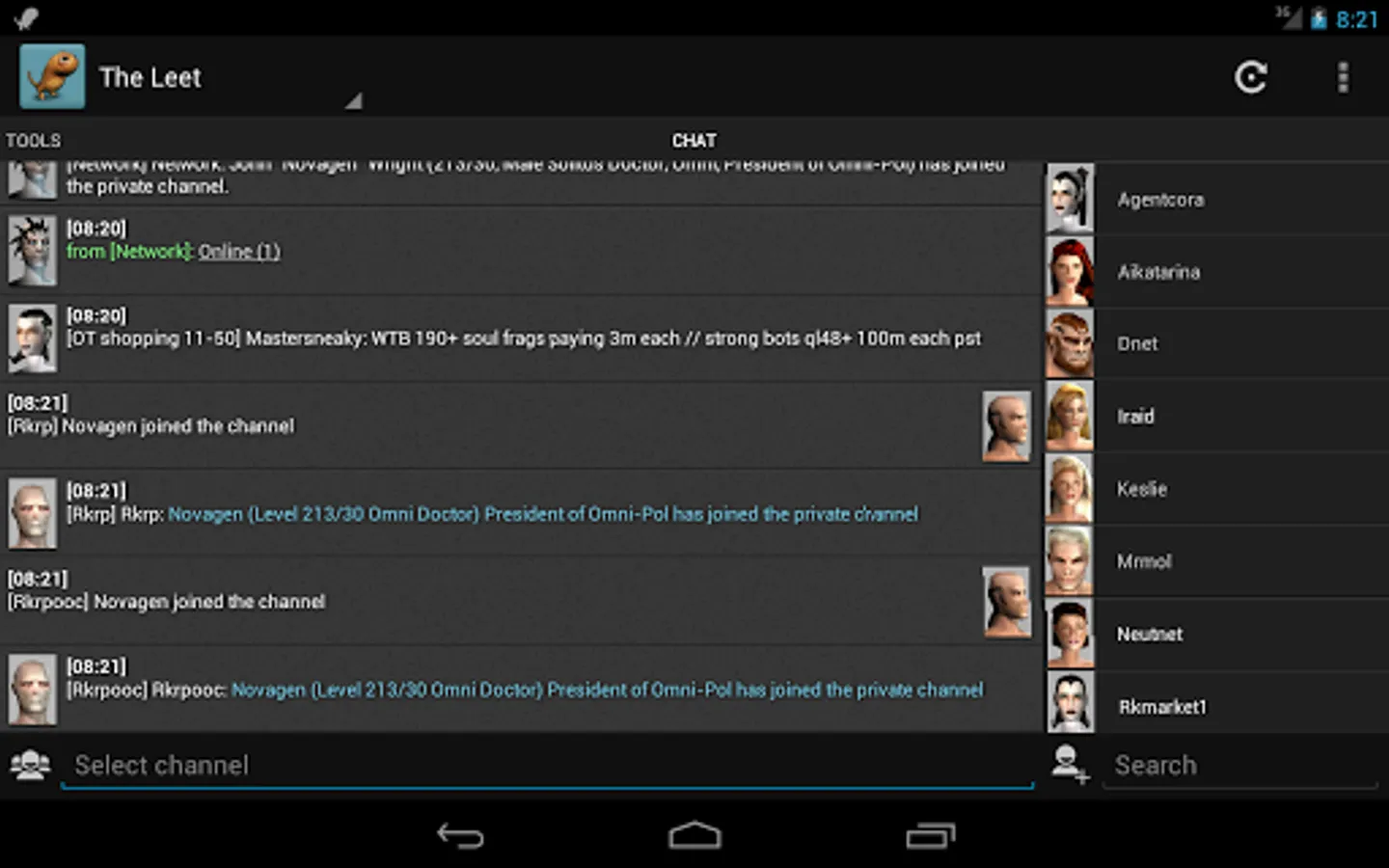Tap the refresh connection icon
1389x868 pixels.
point(1251,77)
